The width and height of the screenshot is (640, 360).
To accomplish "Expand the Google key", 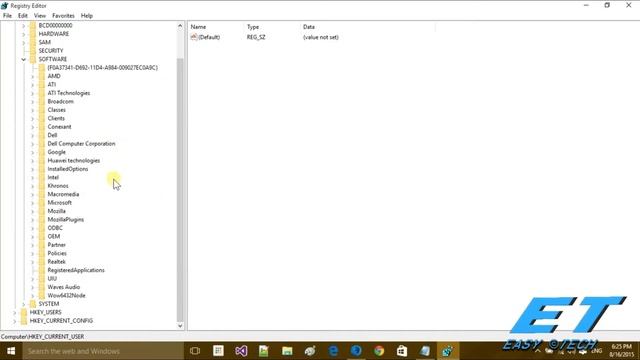I will coord(33,152).
